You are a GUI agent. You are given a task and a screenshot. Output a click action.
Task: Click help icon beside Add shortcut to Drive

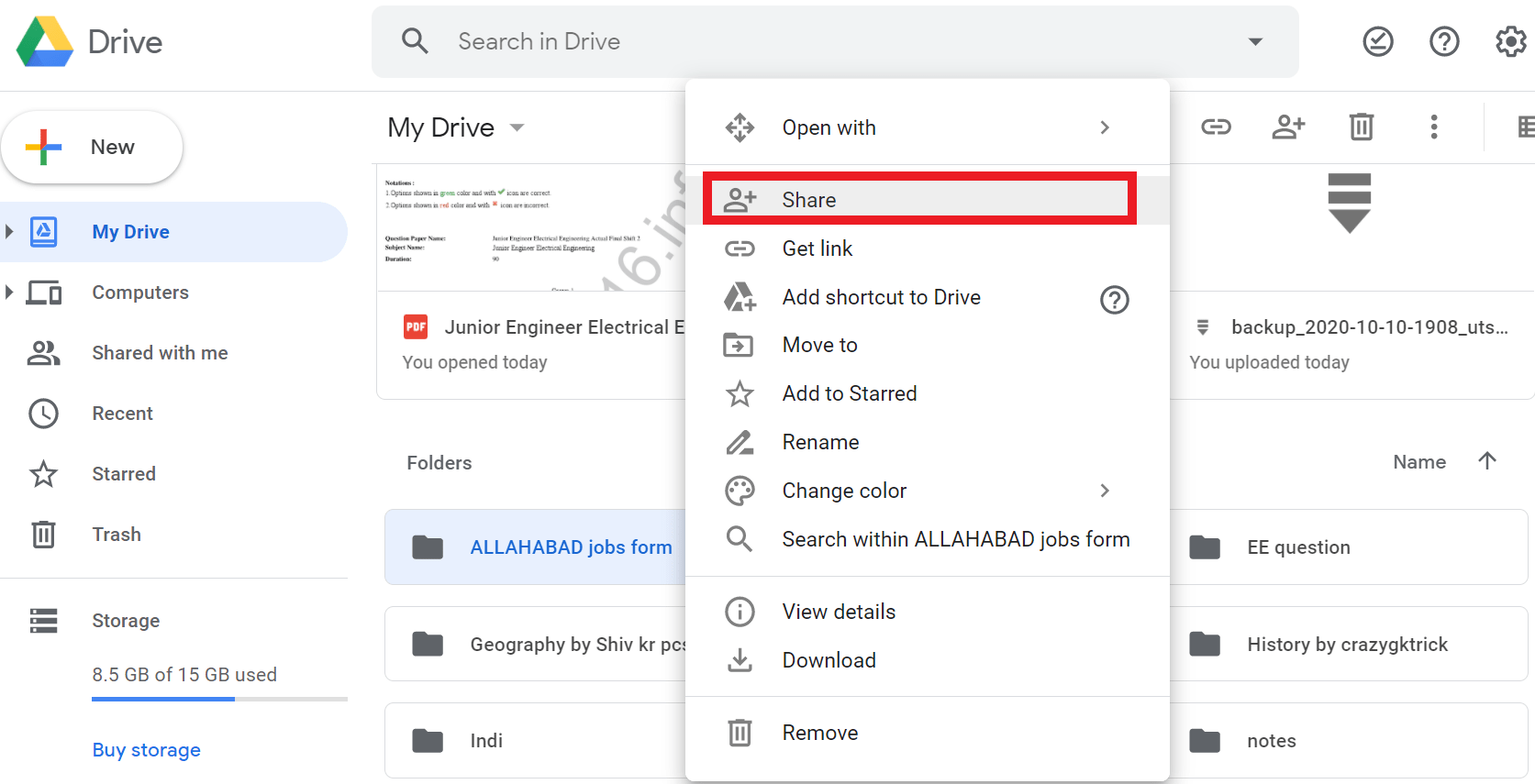click(1114, 299)
